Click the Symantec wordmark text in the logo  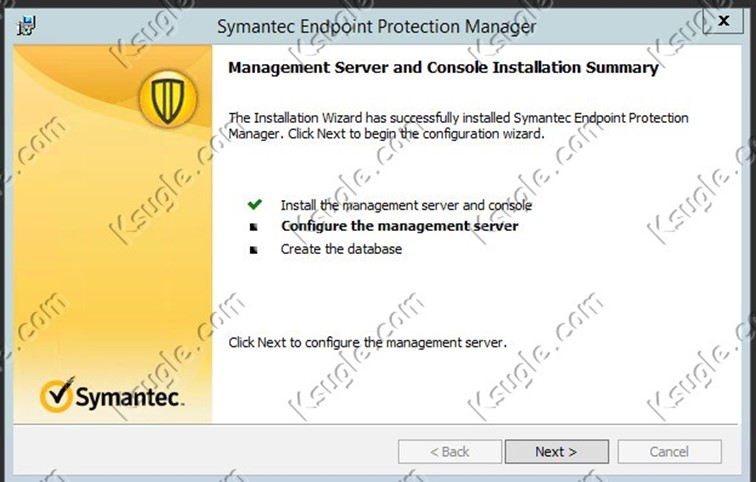click(129, 397)
